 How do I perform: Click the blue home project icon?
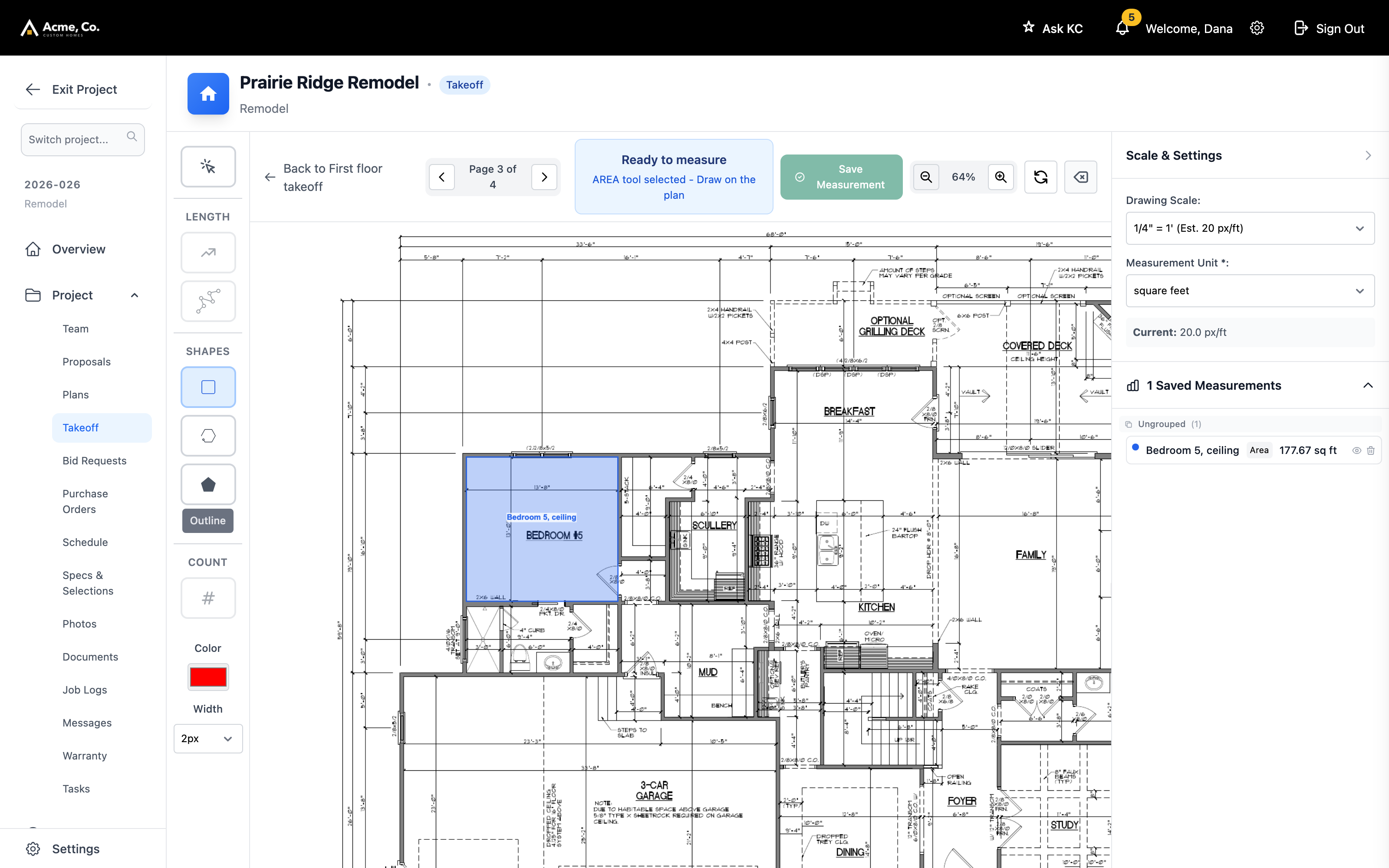point(208,94)
